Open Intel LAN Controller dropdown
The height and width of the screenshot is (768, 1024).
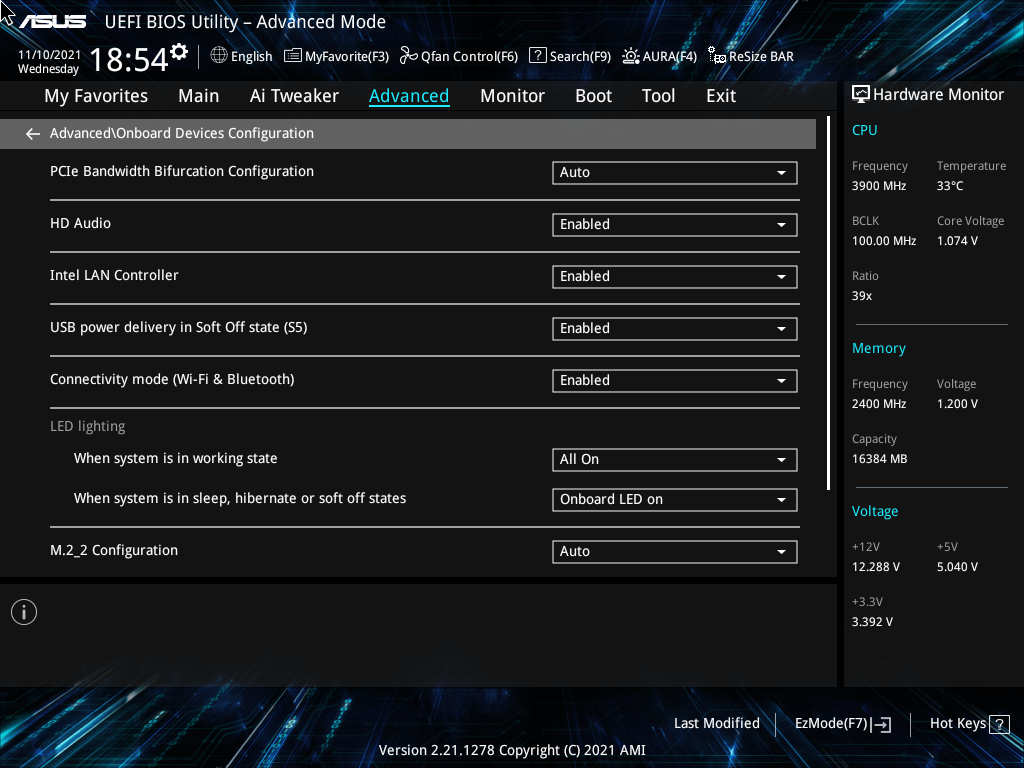(675, 277)
